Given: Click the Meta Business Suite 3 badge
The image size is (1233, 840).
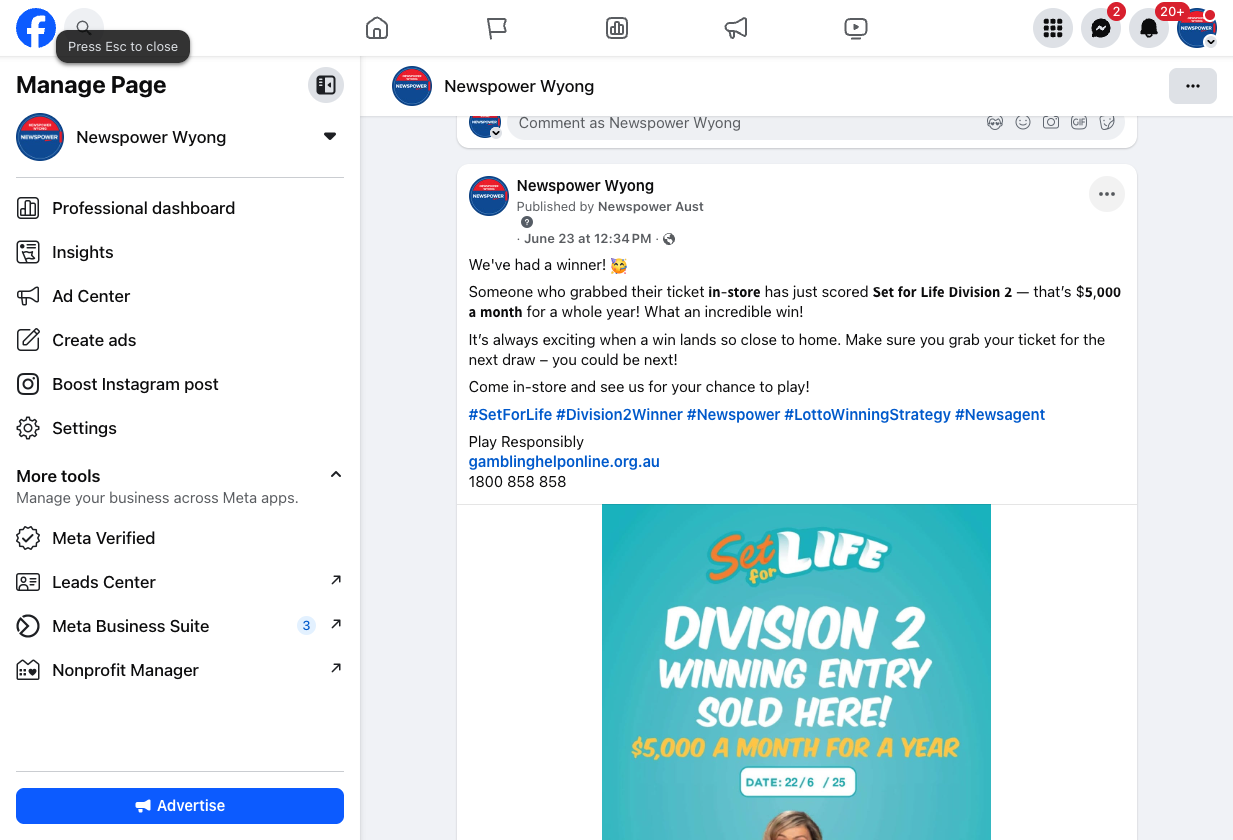Looking at the screenshot, I should point(306,626).
